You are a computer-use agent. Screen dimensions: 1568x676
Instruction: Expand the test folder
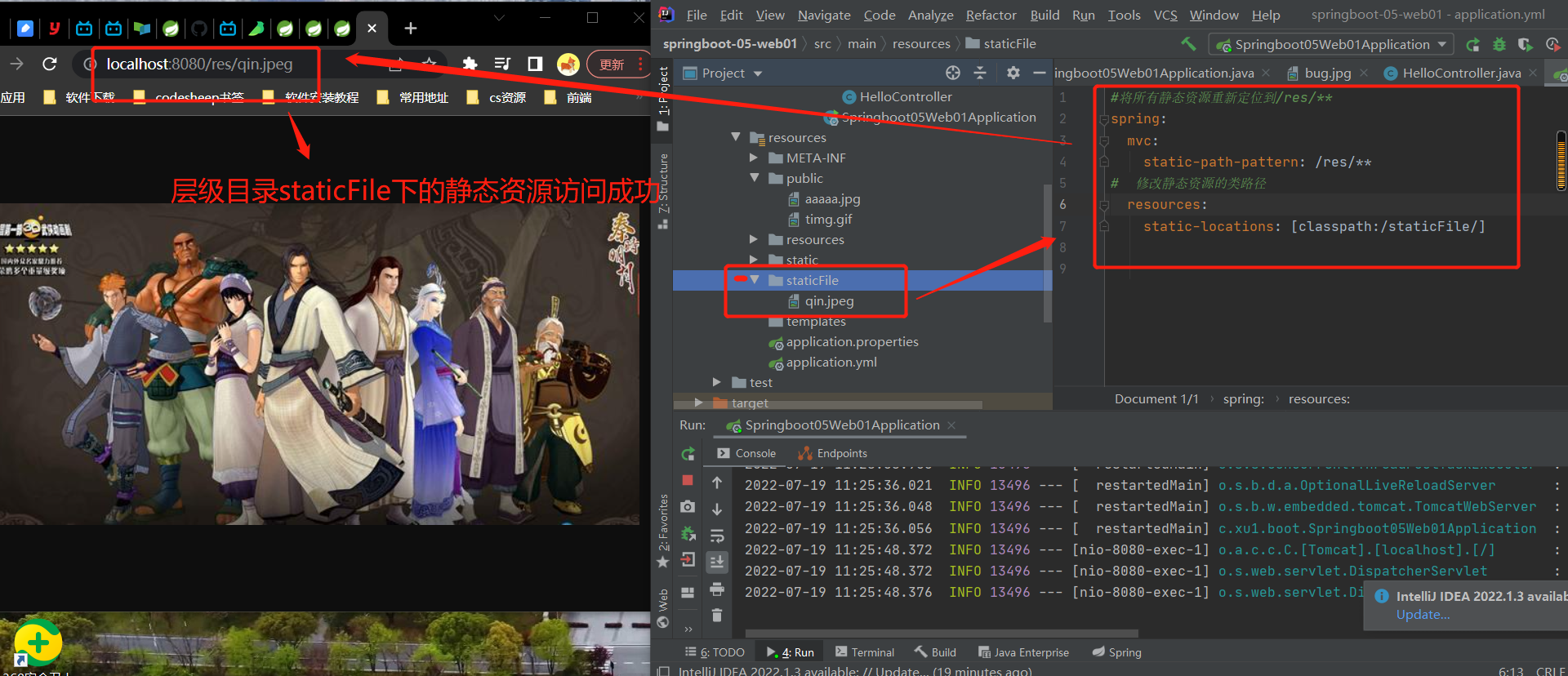click(717, 382)
